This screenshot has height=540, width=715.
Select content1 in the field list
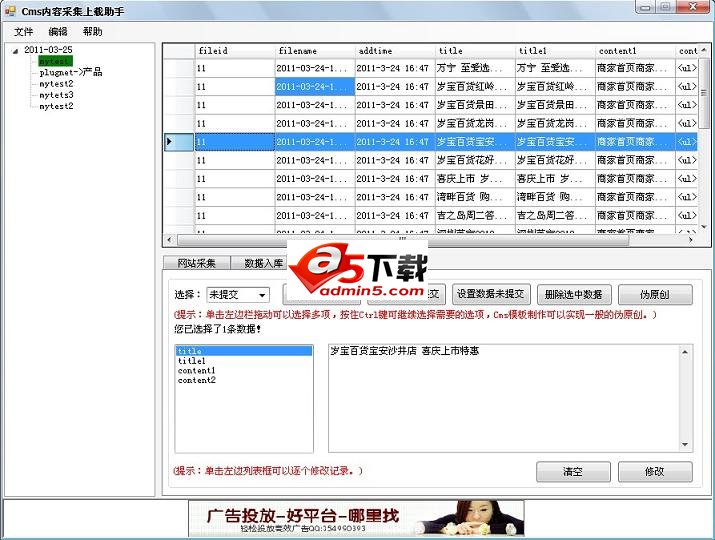coord(244,370)
